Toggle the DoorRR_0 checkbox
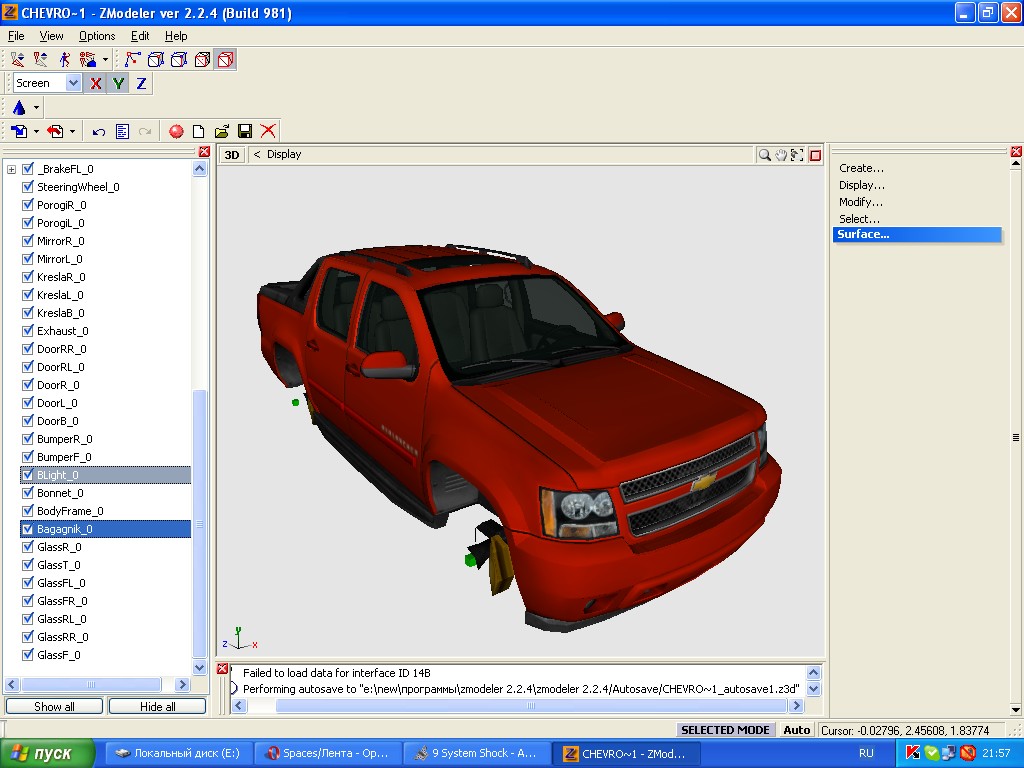1024x768 pixels. tap(27, 349)
